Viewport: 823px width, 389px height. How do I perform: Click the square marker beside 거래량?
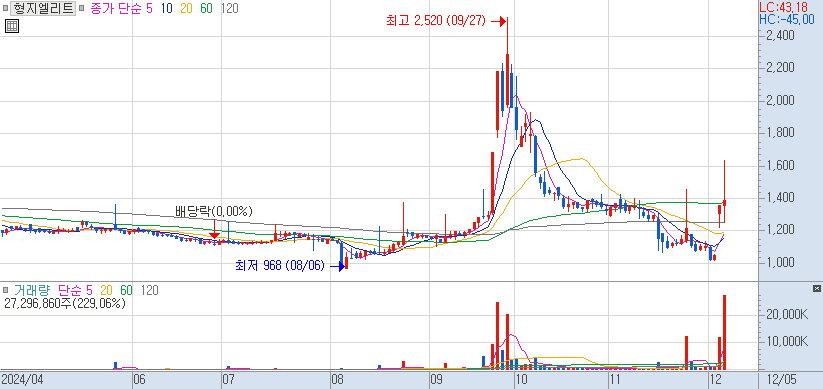click(5, 290)
